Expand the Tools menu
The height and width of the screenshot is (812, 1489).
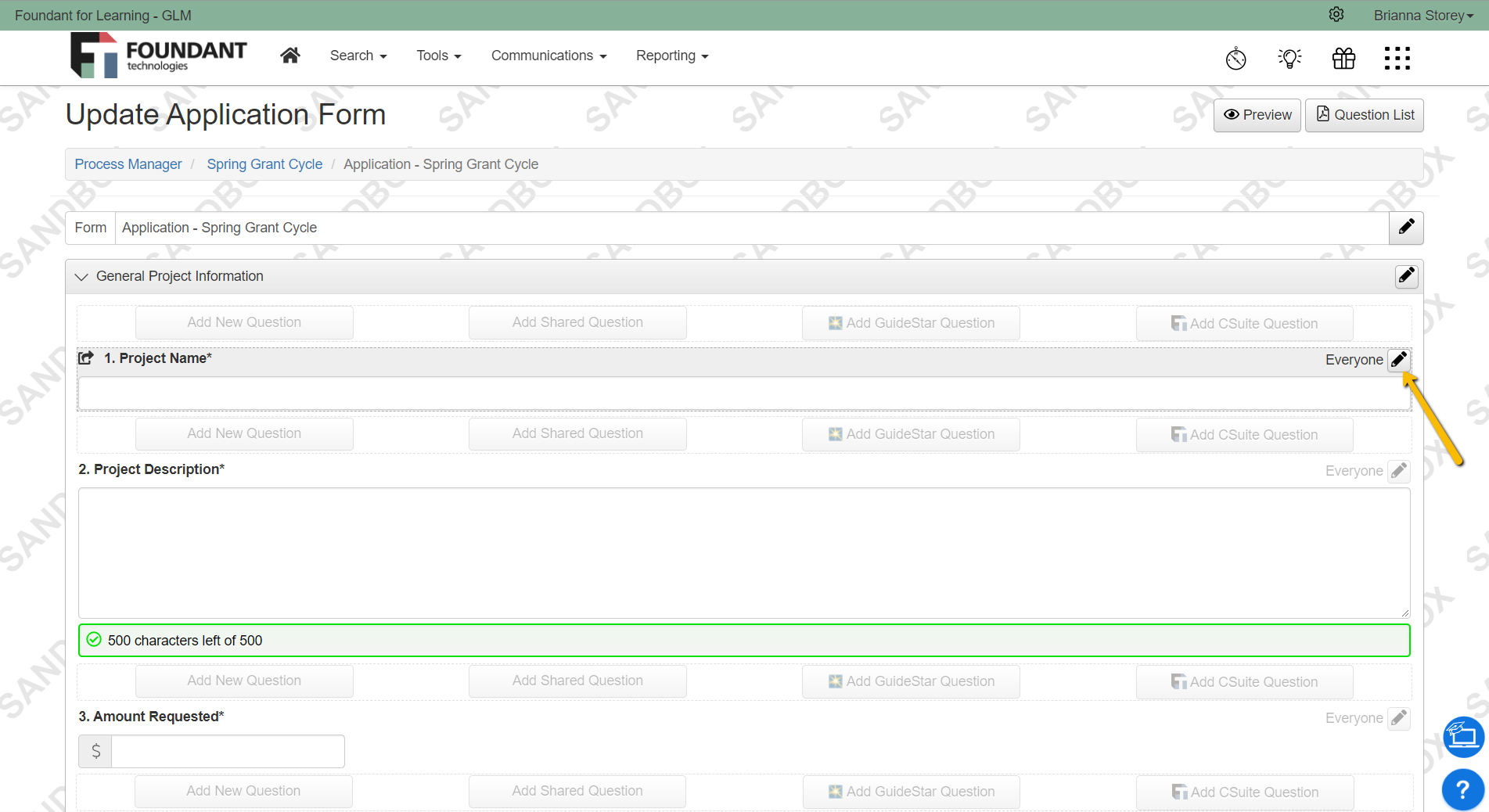tap(439, 56)
